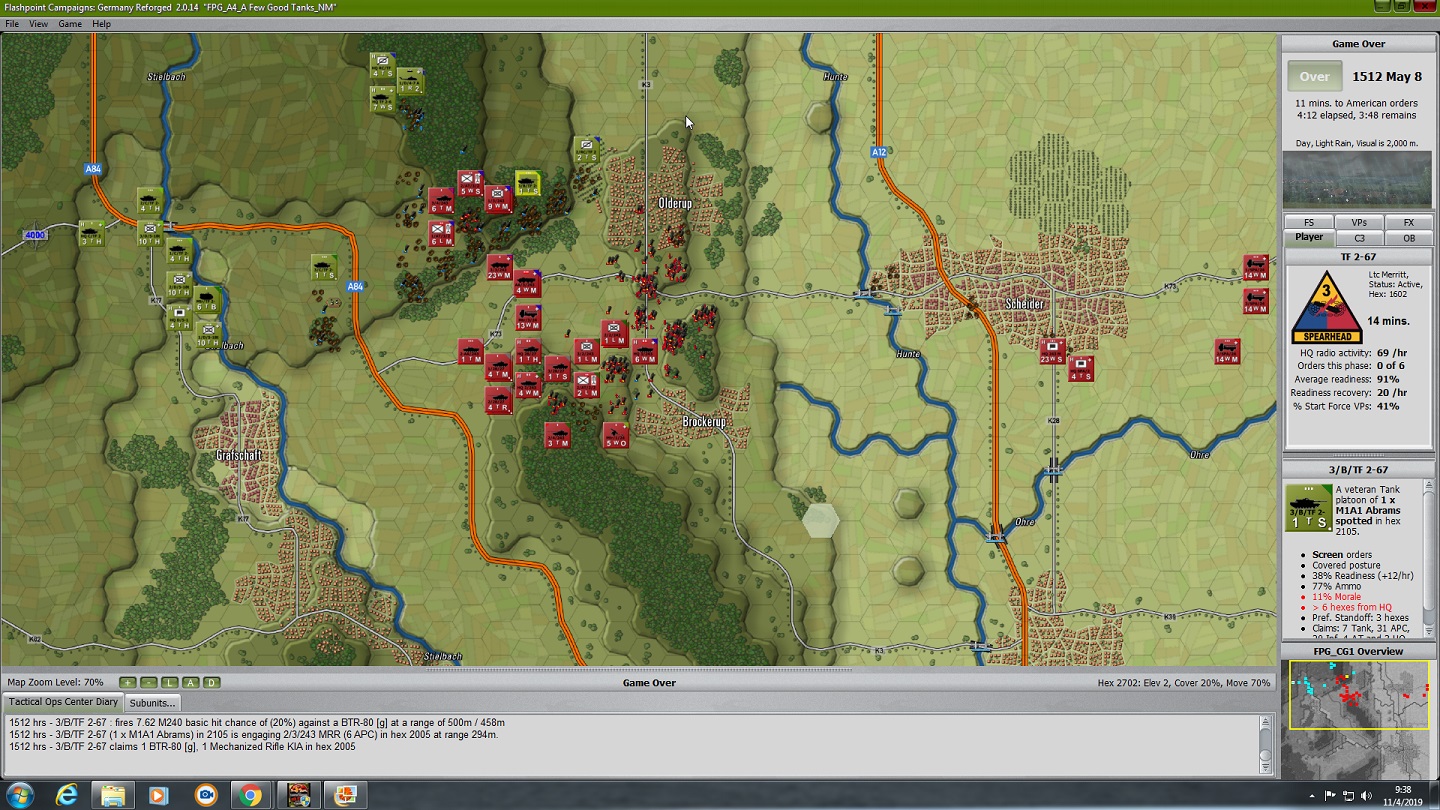Click the '1512 May 8' date text

1386,77
